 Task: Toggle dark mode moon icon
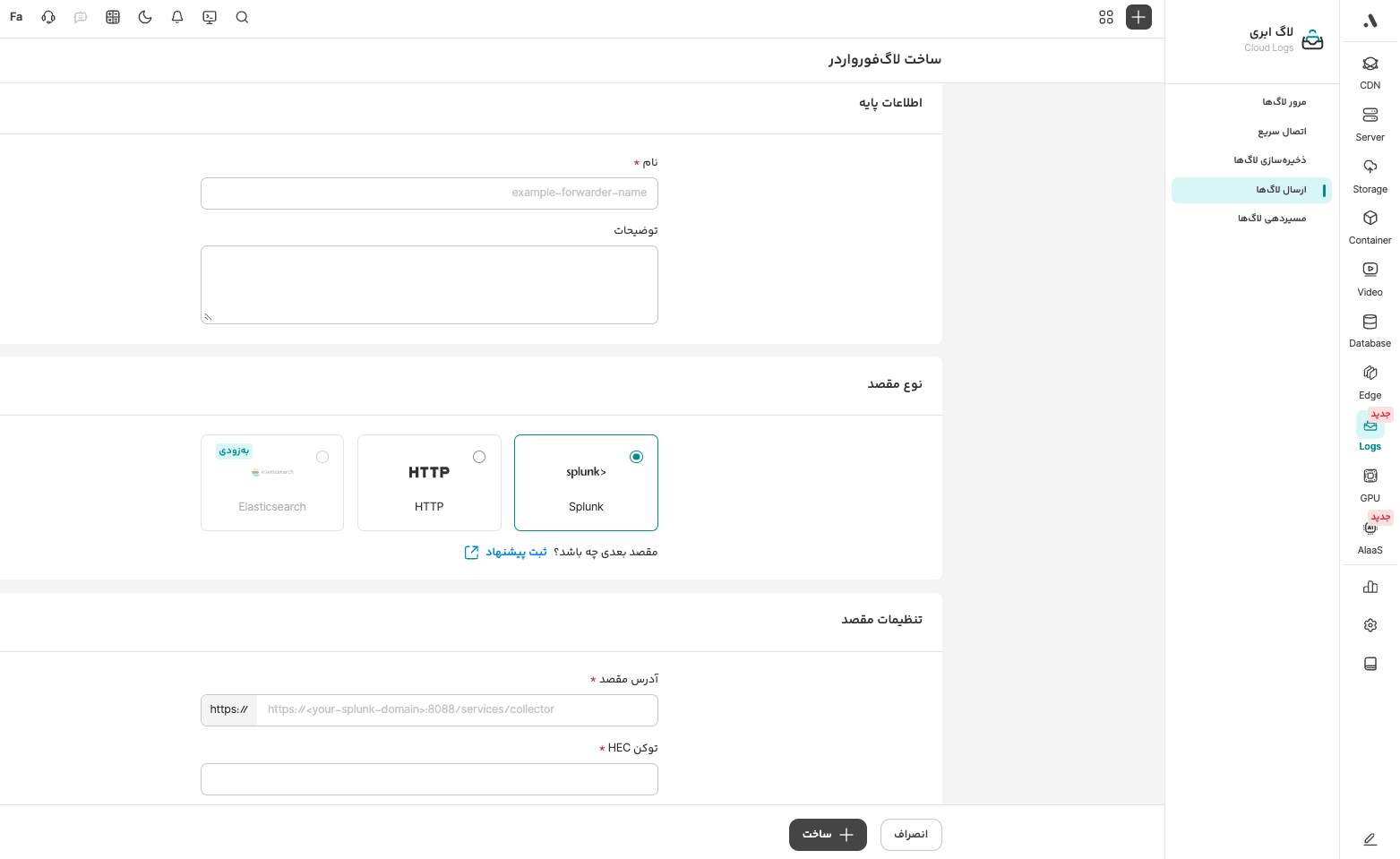[x=145, y=17]
